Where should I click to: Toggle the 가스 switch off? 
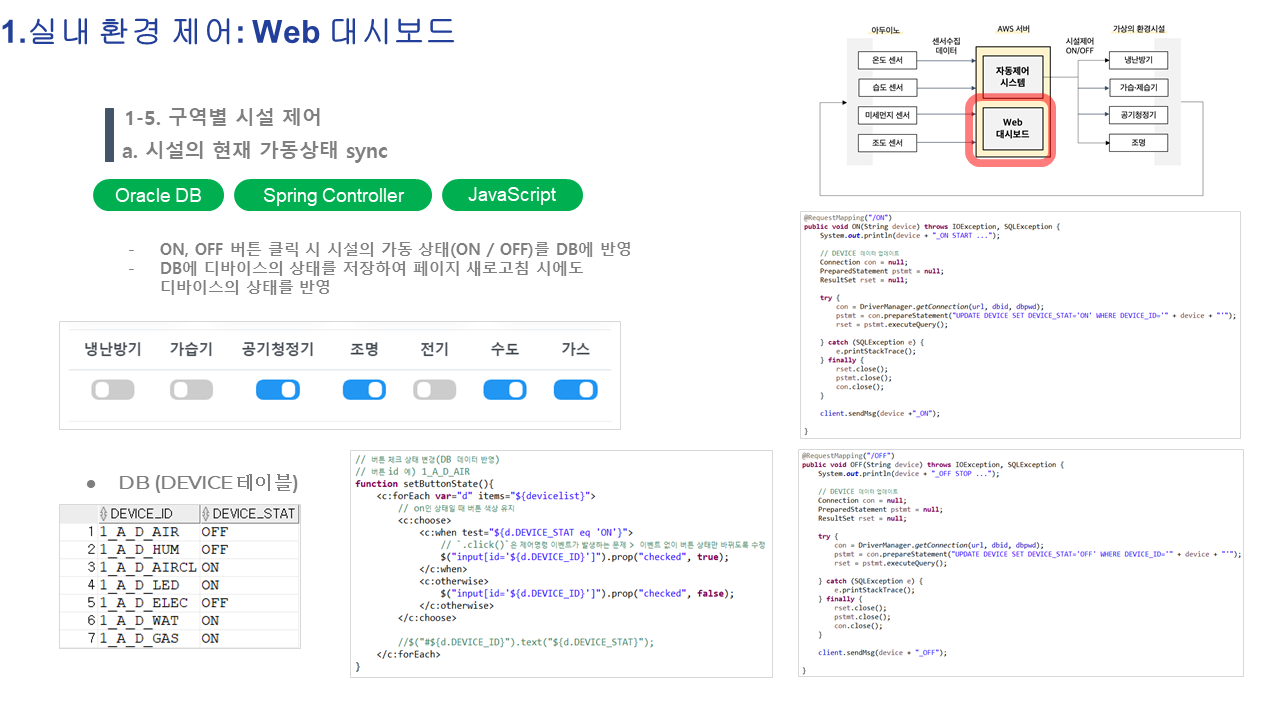point(575,390)
